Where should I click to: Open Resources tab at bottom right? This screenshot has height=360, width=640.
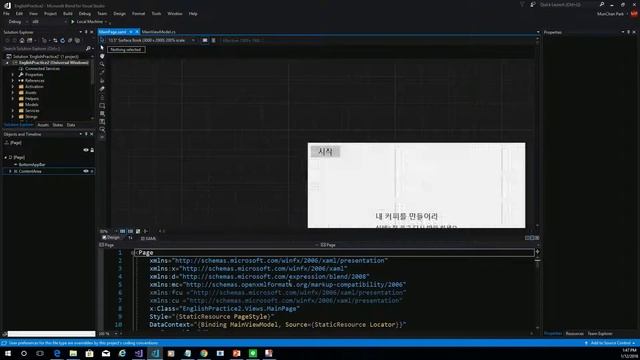tap(575, 333)
